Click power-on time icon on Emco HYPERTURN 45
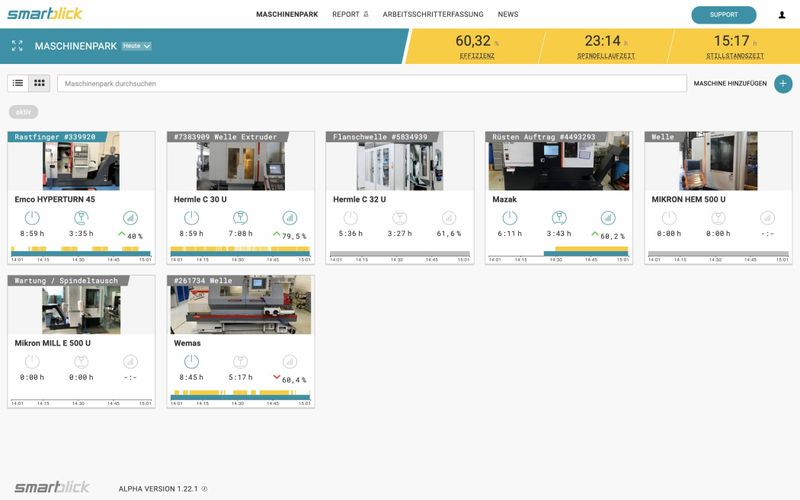The image size is (800, 500). click(31, 218)
